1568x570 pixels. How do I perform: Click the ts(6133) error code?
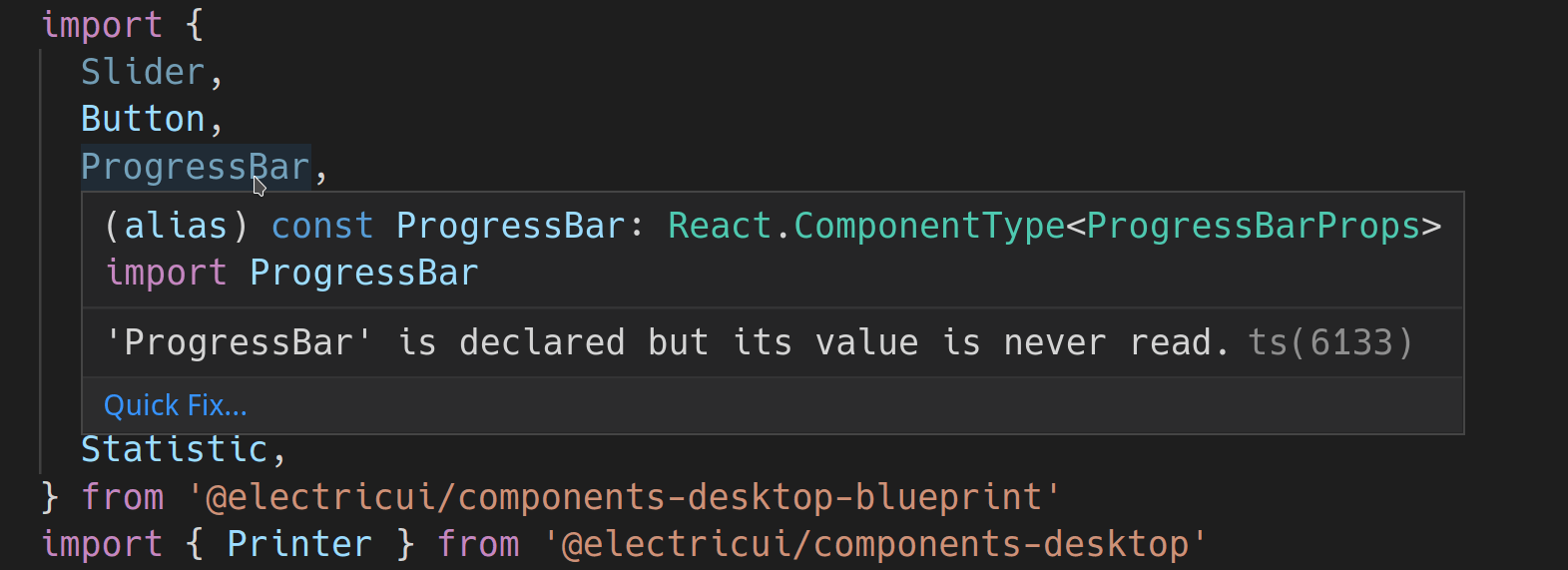1330,342
